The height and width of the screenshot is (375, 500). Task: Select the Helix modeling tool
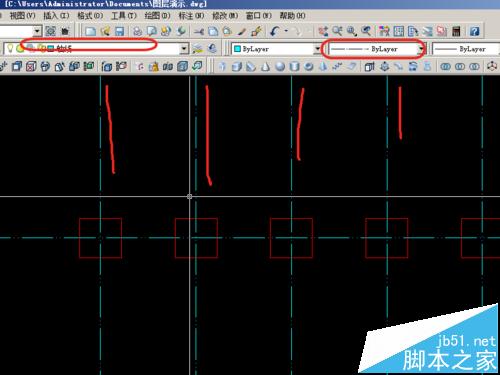338,67
